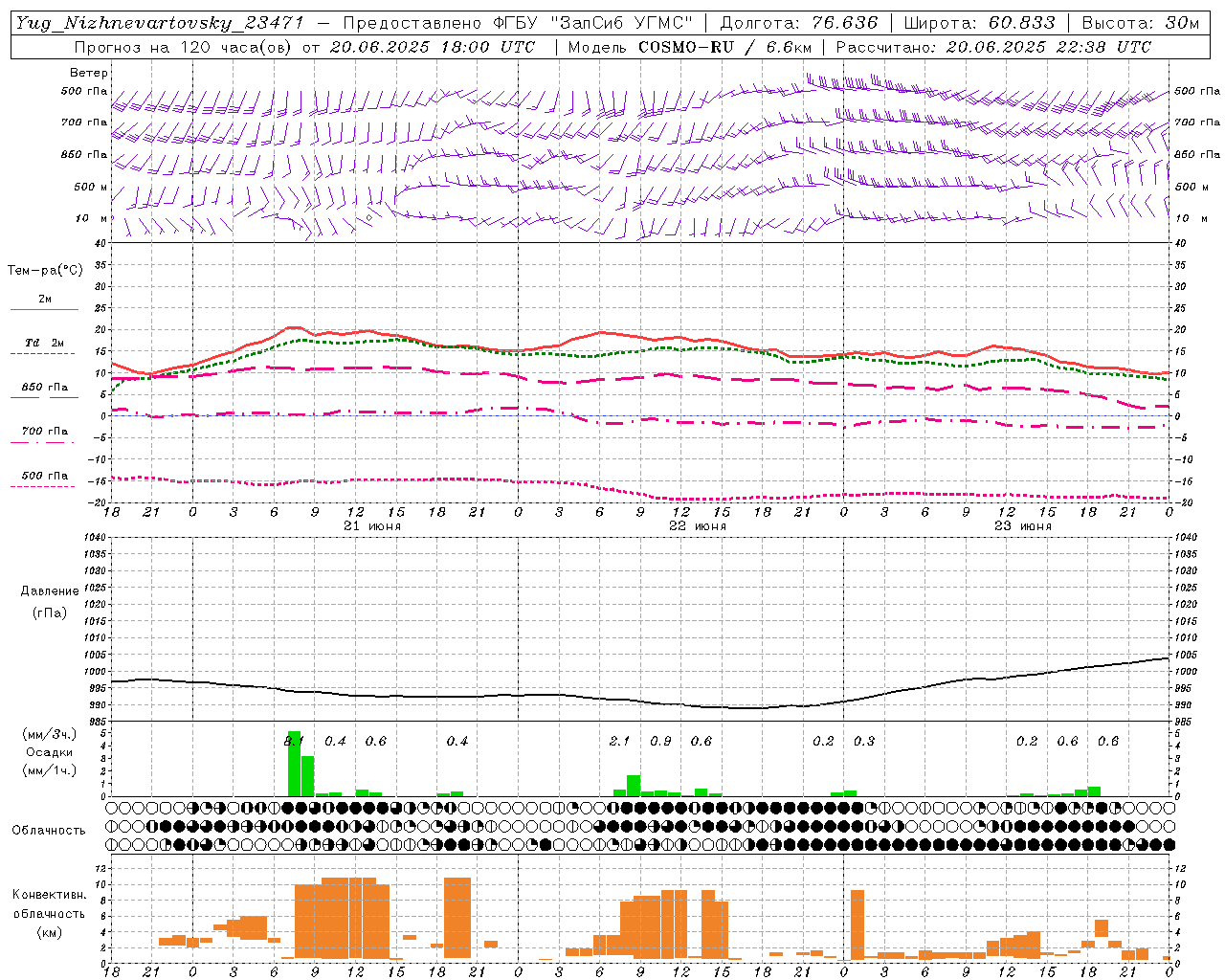Click the '21 июня' date label

(x=372, y=526)
